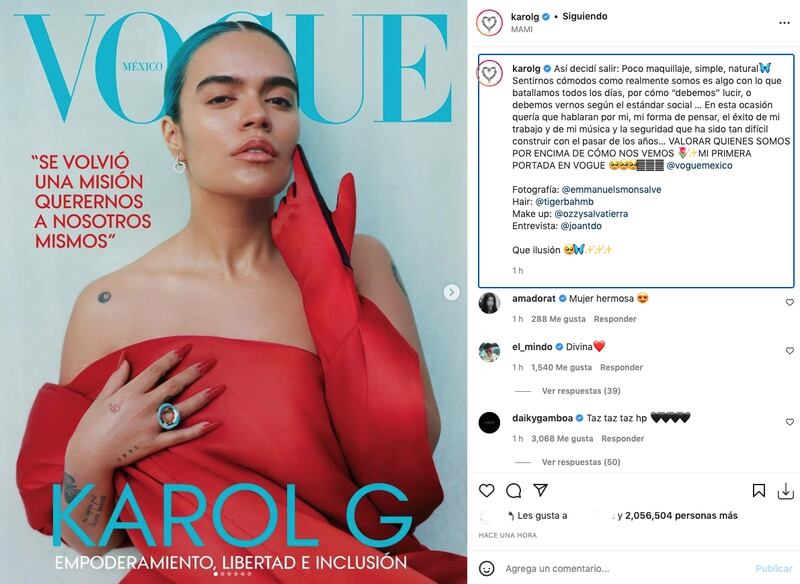The image size is (800, 584).
Task: Like el_mindo's comment heart
Action: point(790,350)
